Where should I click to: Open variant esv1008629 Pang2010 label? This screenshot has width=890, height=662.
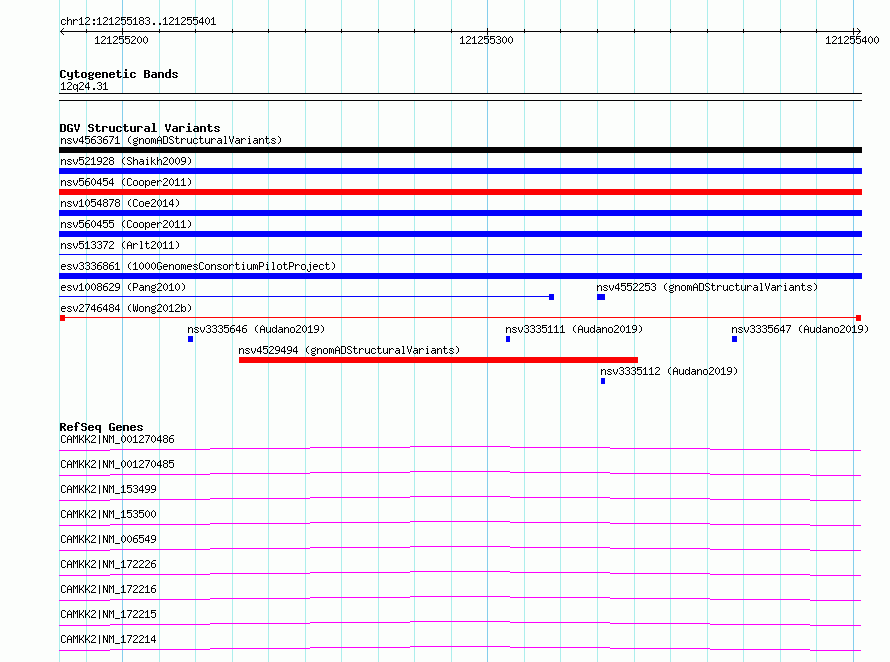123,287
